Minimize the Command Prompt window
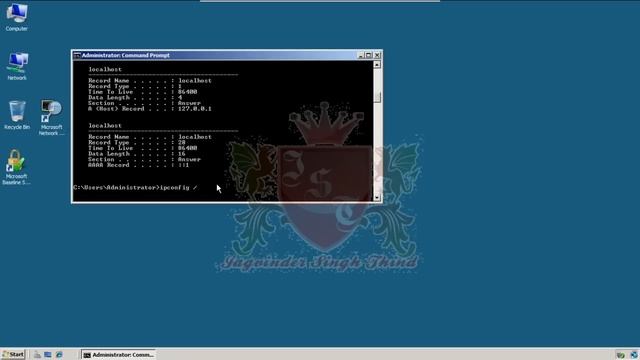The height and width of the screenshot is (360, 640). pyautogui.click(x=360, y=55)
